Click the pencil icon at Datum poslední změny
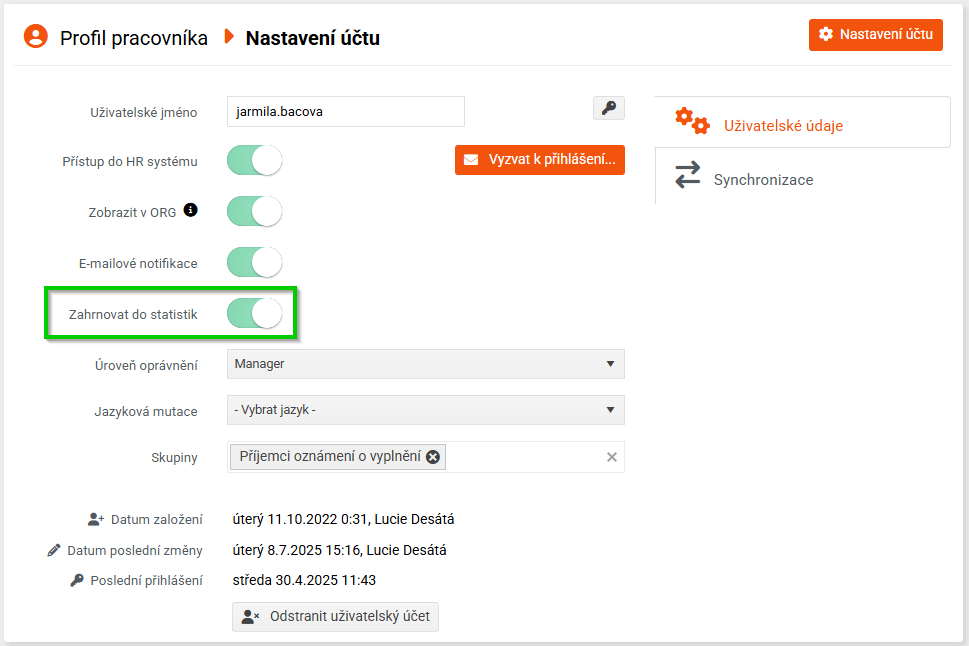969x646 pixels. [54, 550]
